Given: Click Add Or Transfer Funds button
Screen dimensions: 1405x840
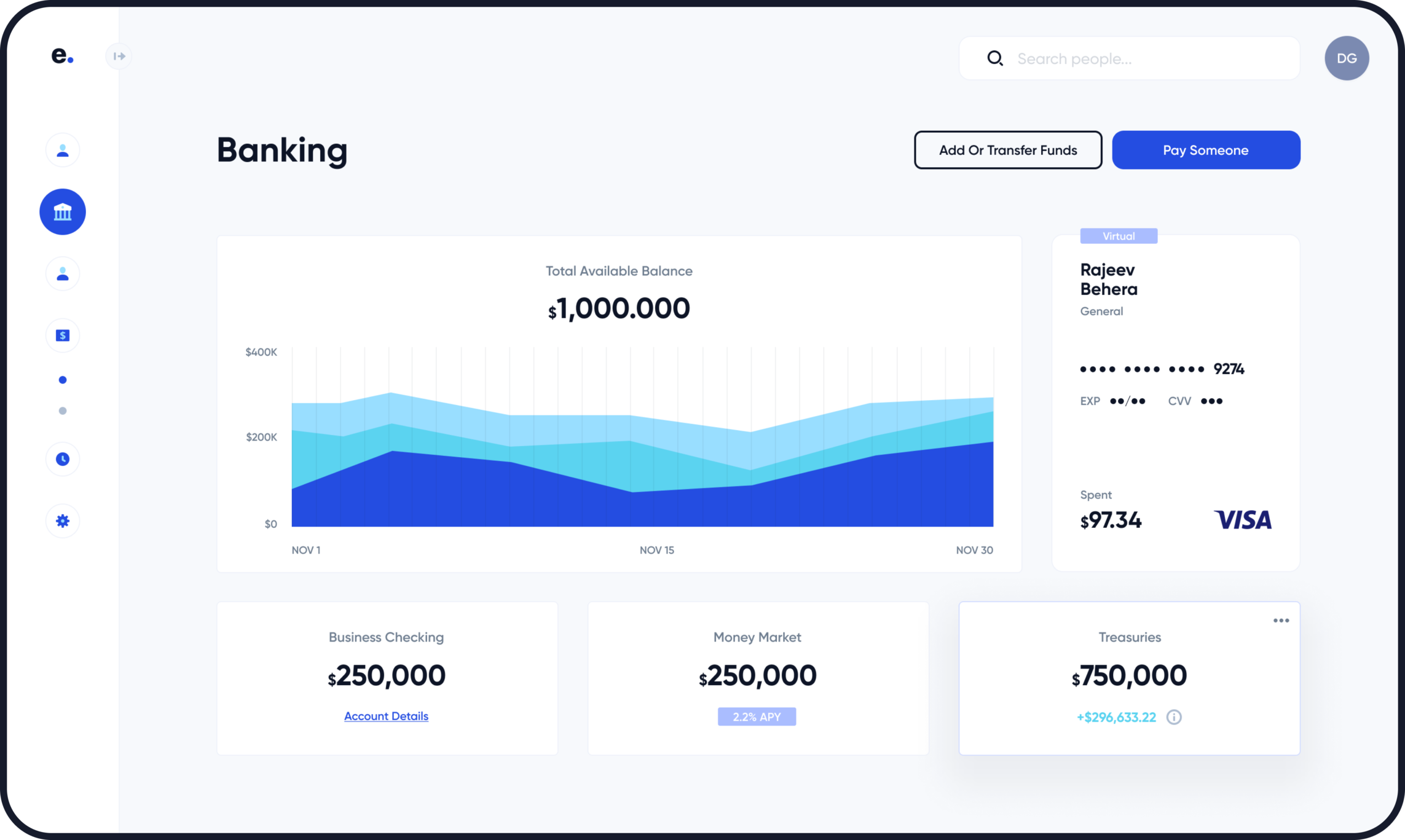Looking at the screenshot, I should tap(1007, 150).
